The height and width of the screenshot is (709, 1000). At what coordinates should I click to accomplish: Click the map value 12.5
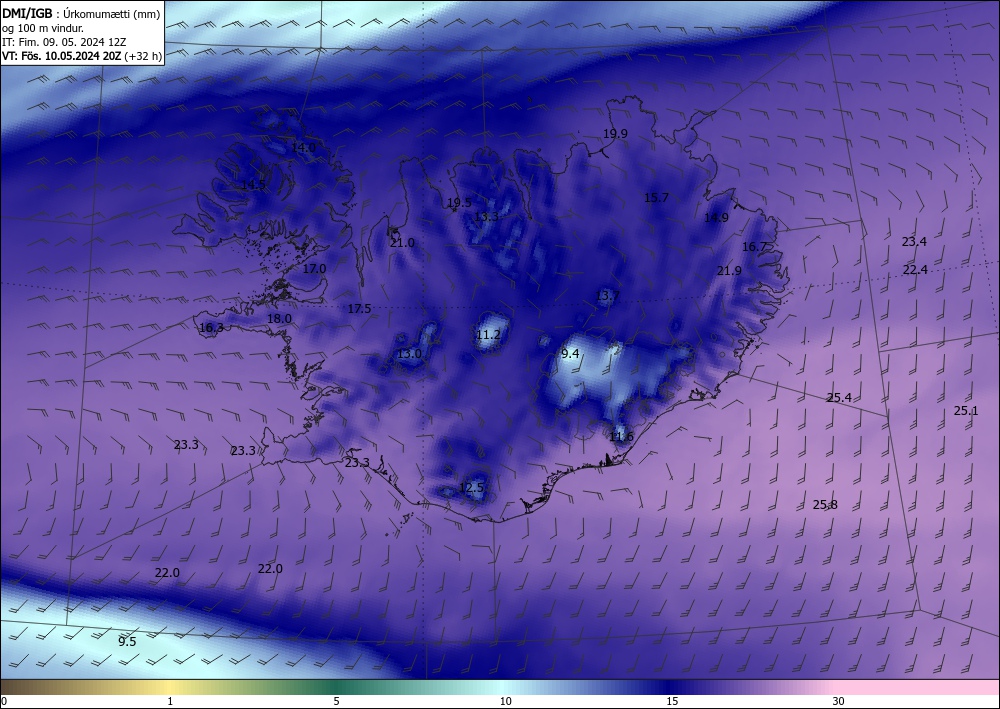point(471,488)
